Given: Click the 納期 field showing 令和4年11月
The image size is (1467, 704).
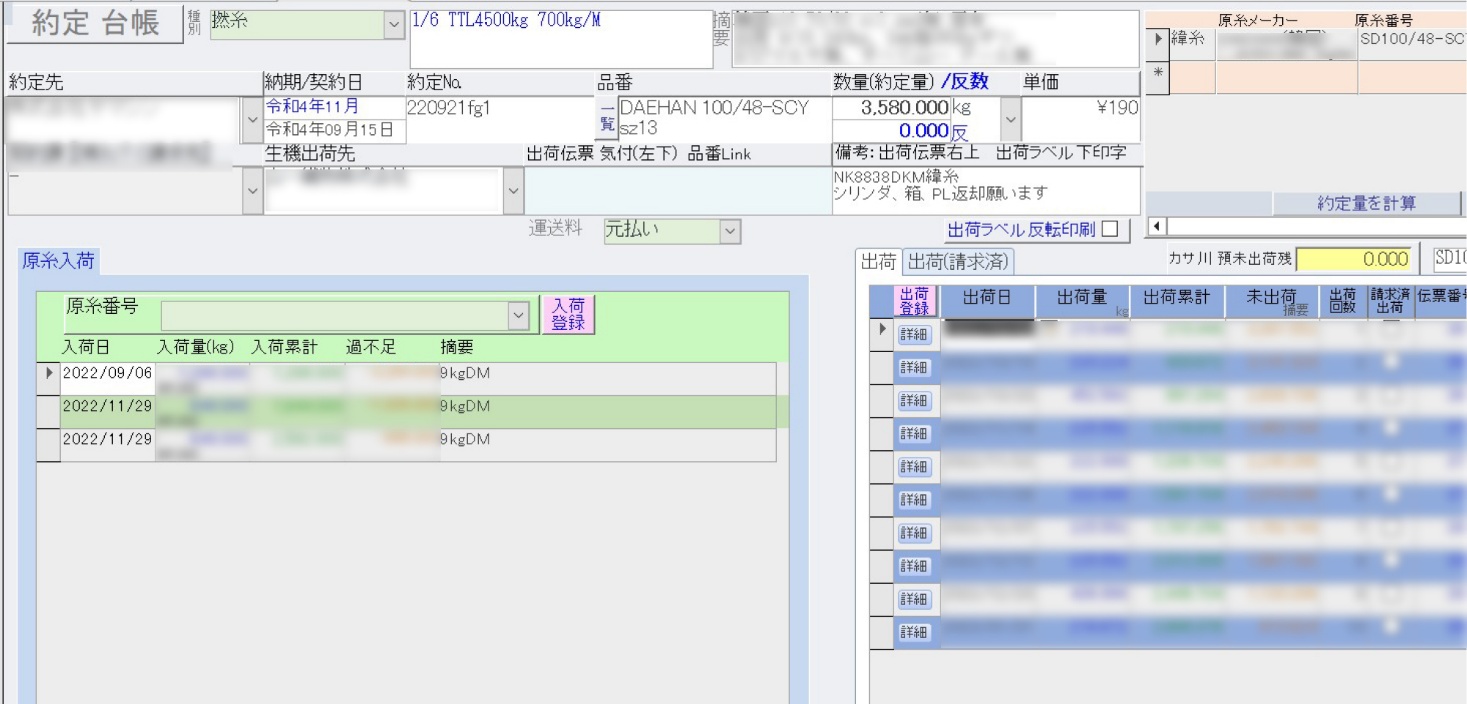Looking at the screenshot, I should pos(334,107).
